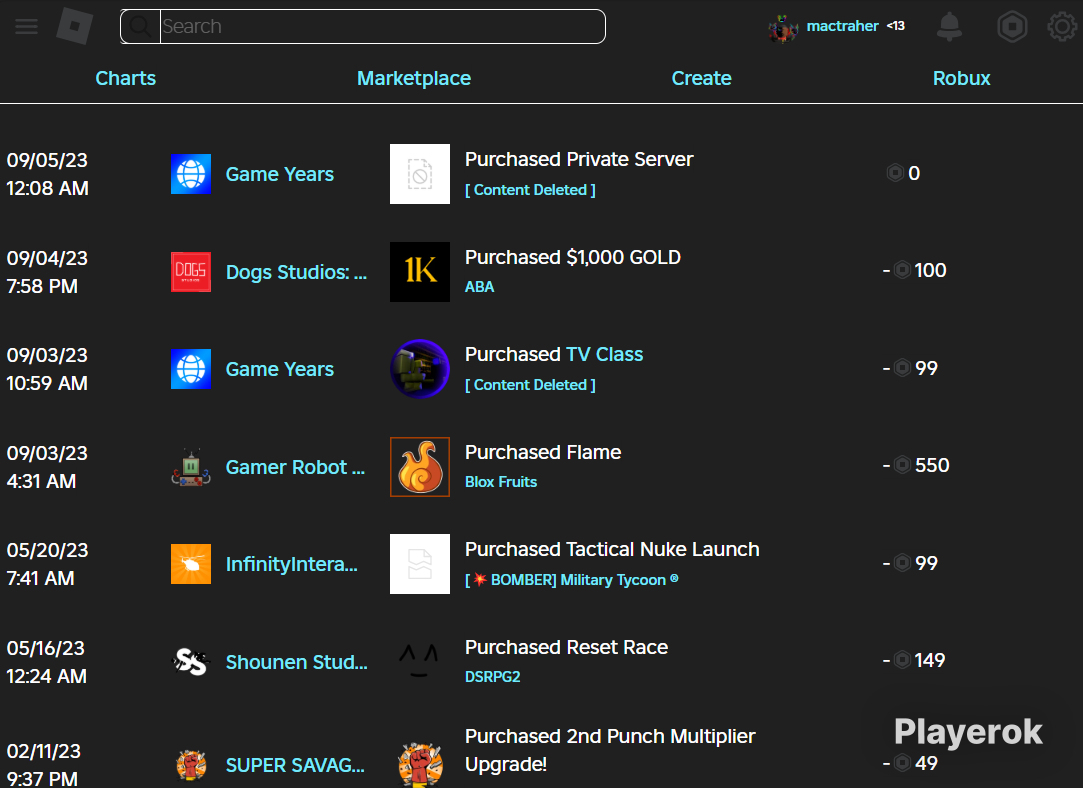Click the InfinityIntera orange helicopter icon
1083x788 pixels.
tap(191, 564)
